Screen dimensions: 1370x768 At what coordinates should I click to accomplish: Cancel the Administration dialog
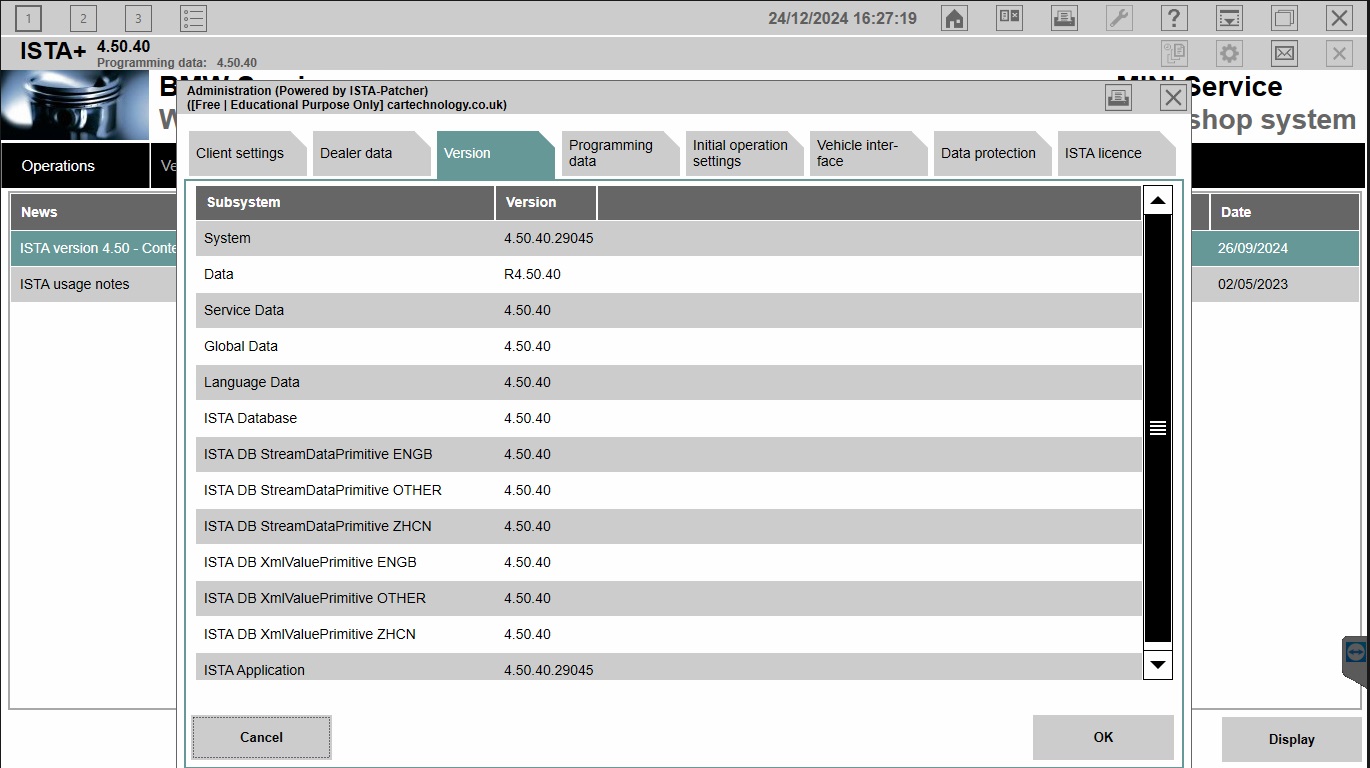(261, 737)
